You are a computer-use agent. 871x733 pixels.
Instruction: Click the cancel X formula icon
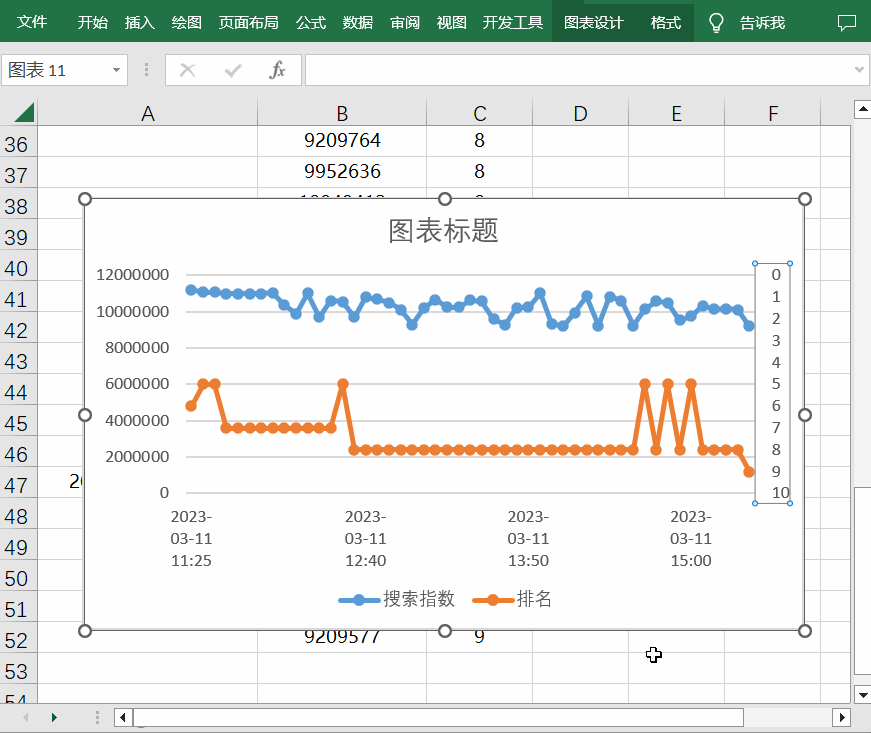coord(188,70)
